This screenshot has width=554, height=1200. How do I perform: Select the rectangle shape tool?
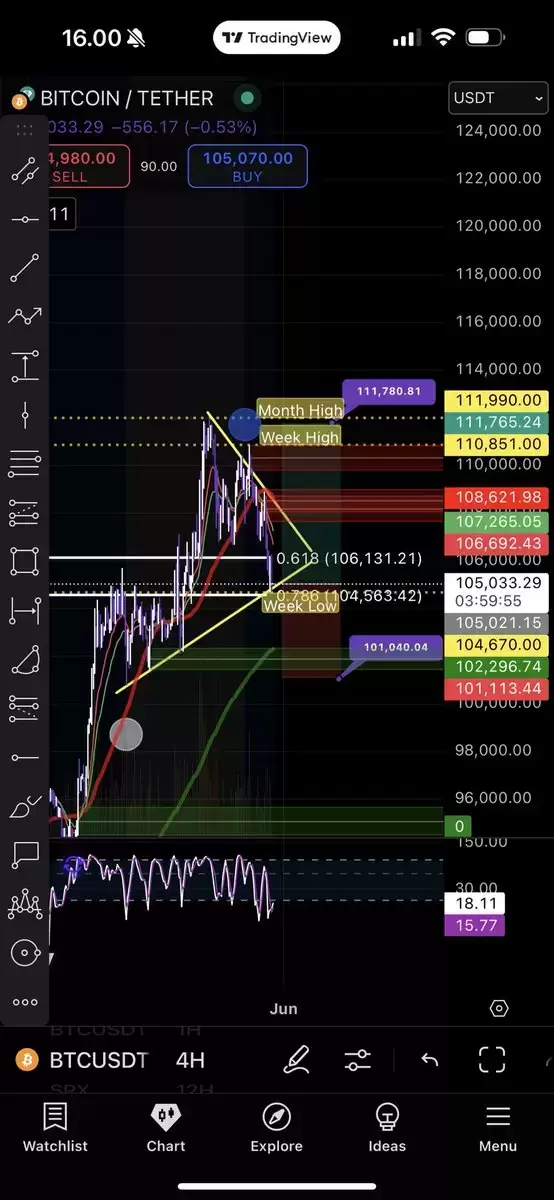(24, 561)
